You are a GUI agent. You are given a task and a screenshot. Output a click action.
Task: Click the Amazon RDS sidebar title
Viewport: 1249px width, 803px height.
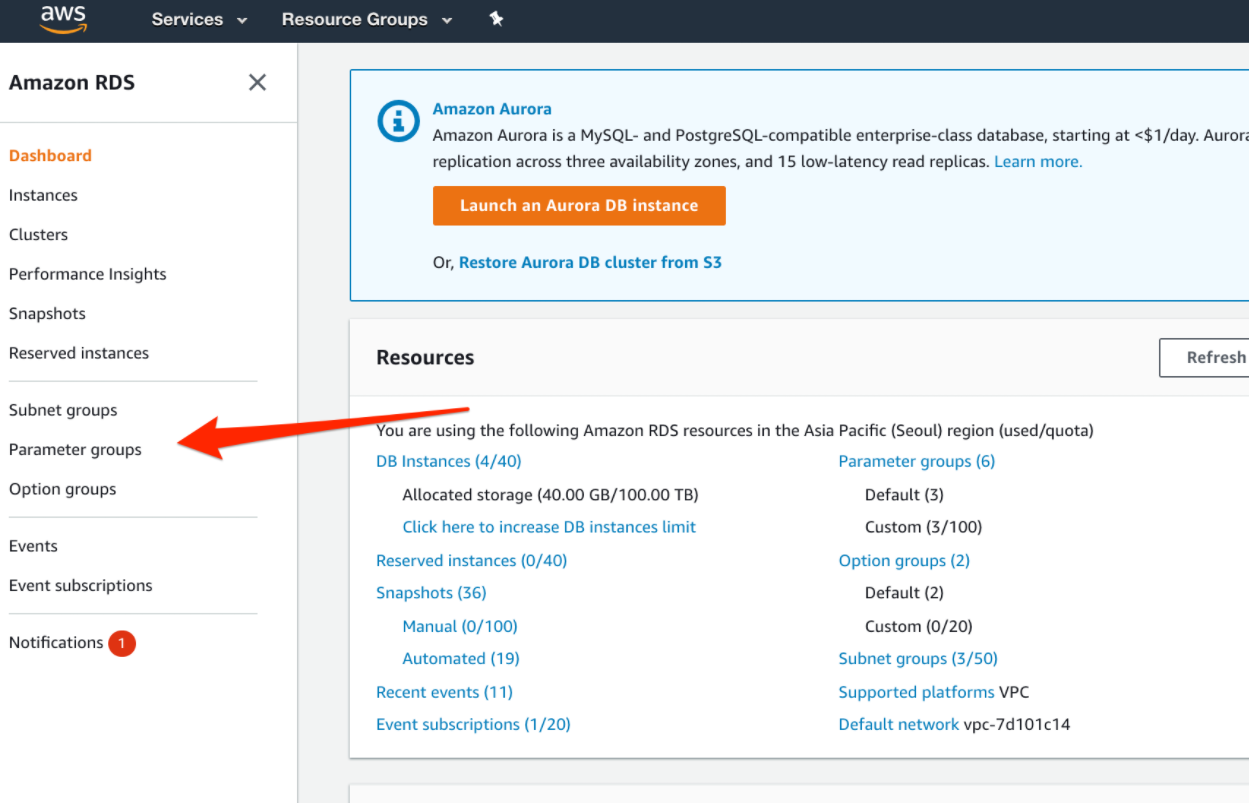[x=72, y=83]
